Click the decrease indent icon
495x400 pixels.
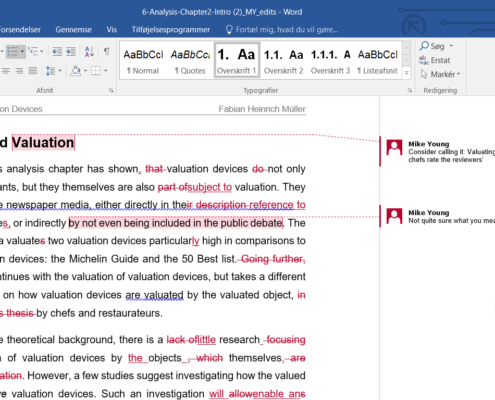(x=57, y=52)
